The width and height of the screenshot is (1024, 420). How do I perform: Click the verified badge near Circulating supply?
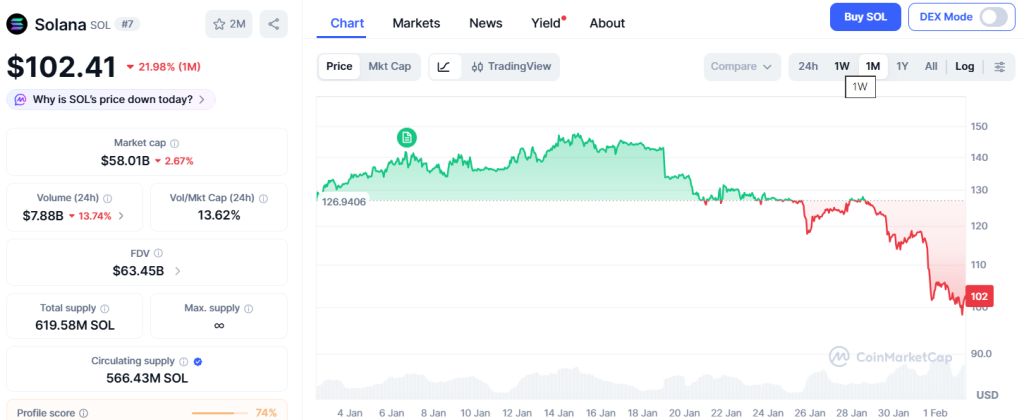pos(198,361)
